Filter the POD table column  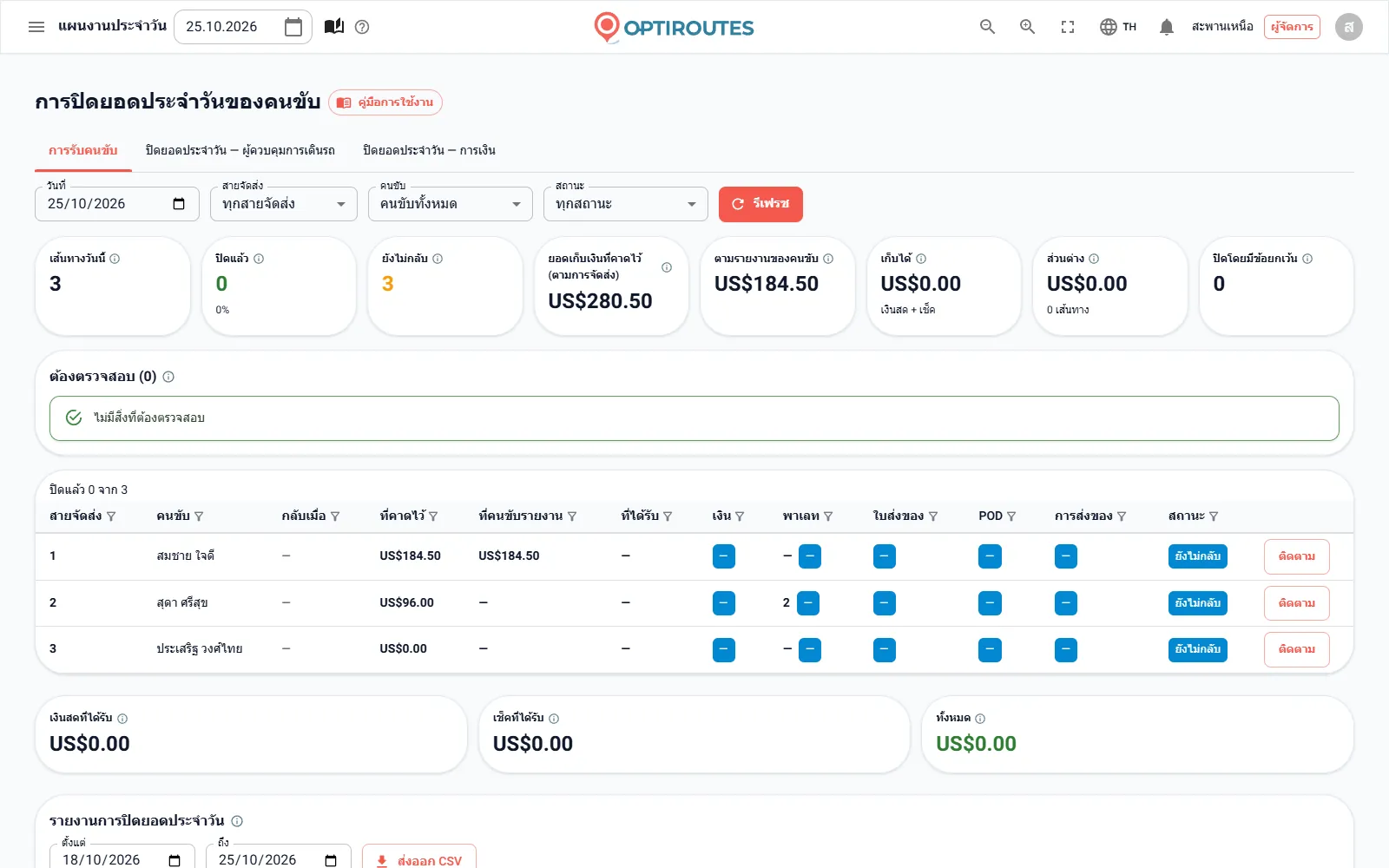coord(1011,516)
